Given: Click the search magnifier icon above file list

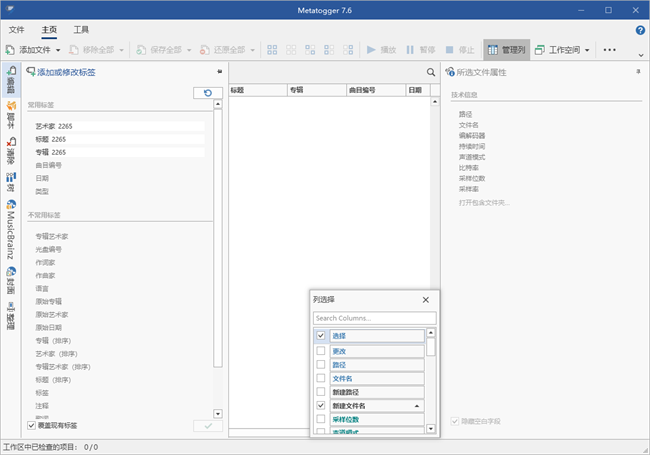Looking at the screenshot, I should pos(431,73).
